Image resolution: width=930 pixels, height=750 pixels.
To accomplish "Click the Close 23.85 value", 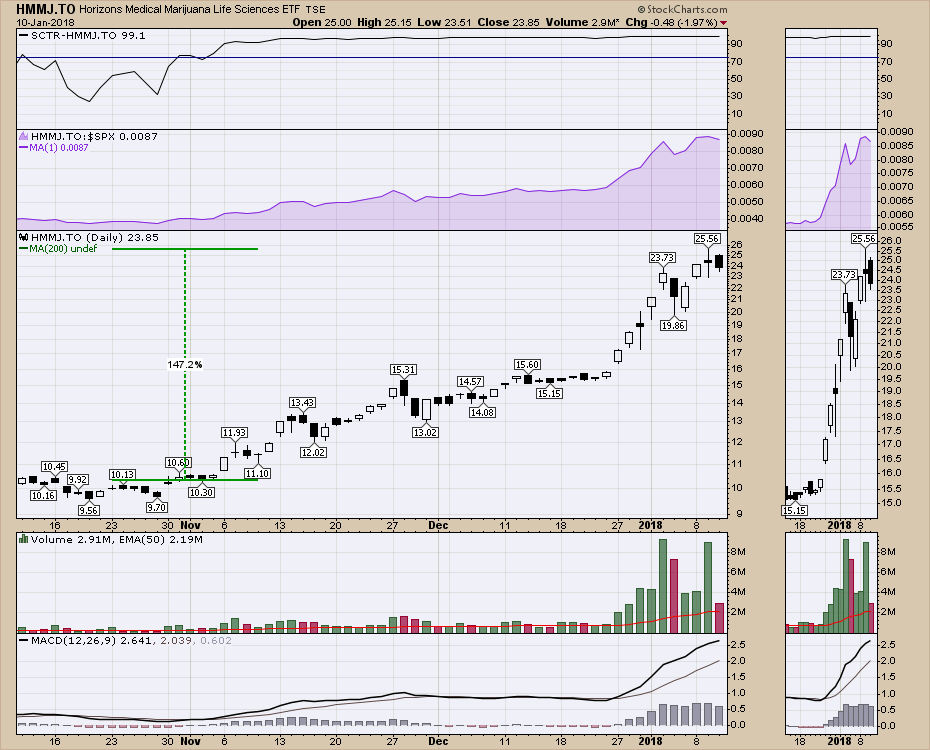I will (x=508, y=23).
